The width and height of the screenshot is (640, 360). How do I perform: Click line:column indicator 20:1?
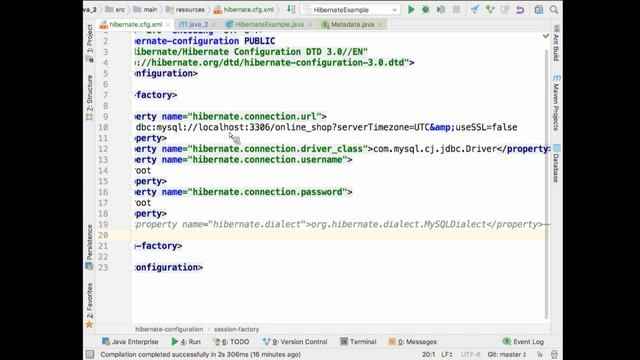(428, 354)
